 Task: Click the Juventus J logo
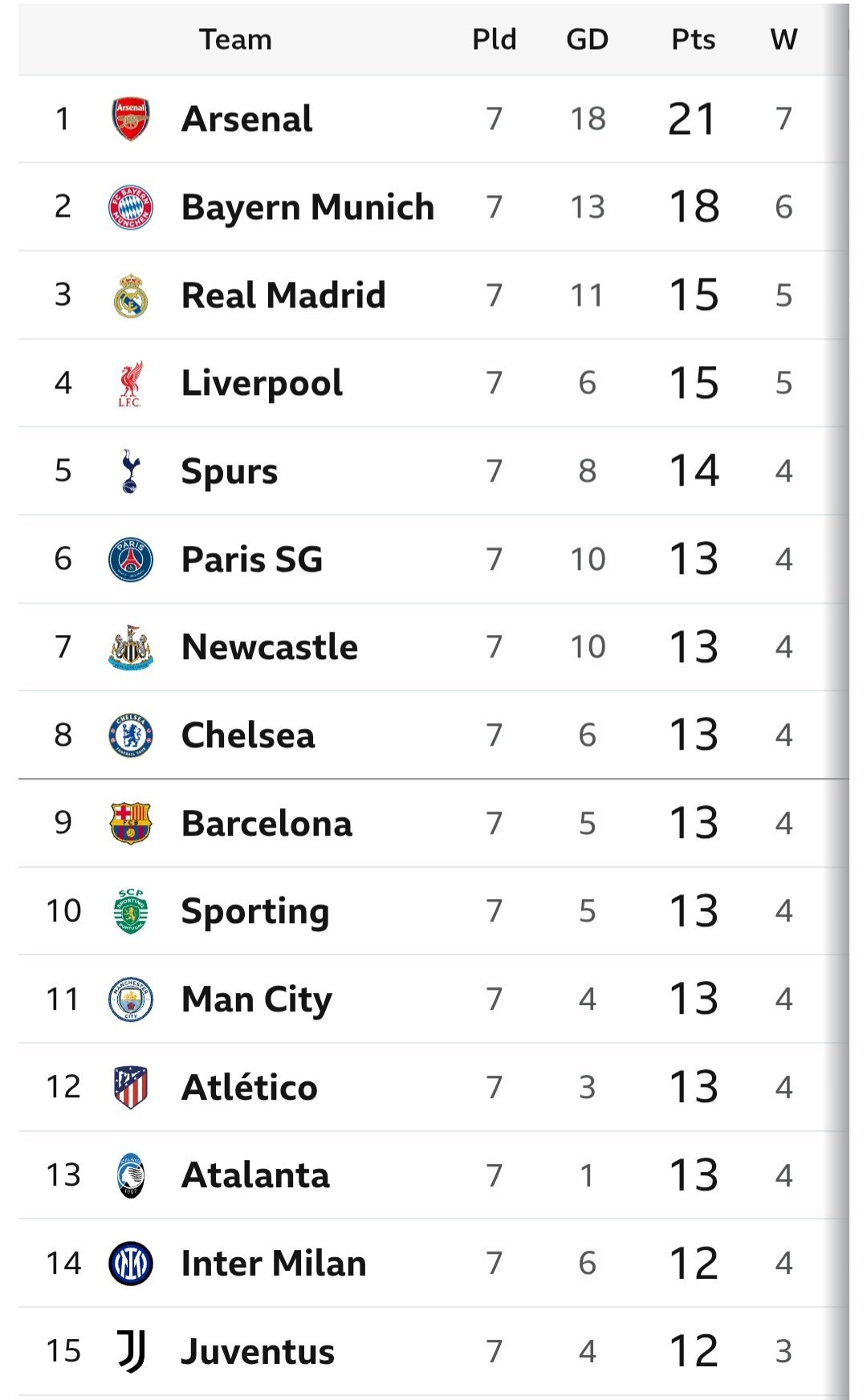[130, 1351]
